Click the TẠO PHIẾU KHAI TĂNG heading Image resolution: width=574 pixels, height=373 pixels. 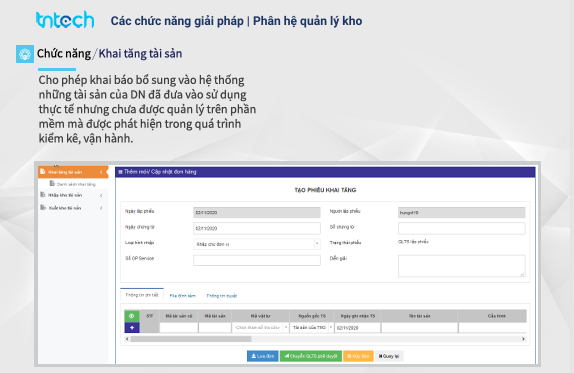pyautogui.click(x=325, y=190)
